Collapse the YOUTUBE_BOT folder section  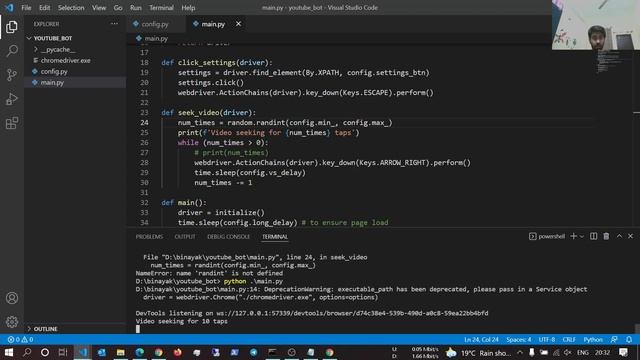coord(75,38)
